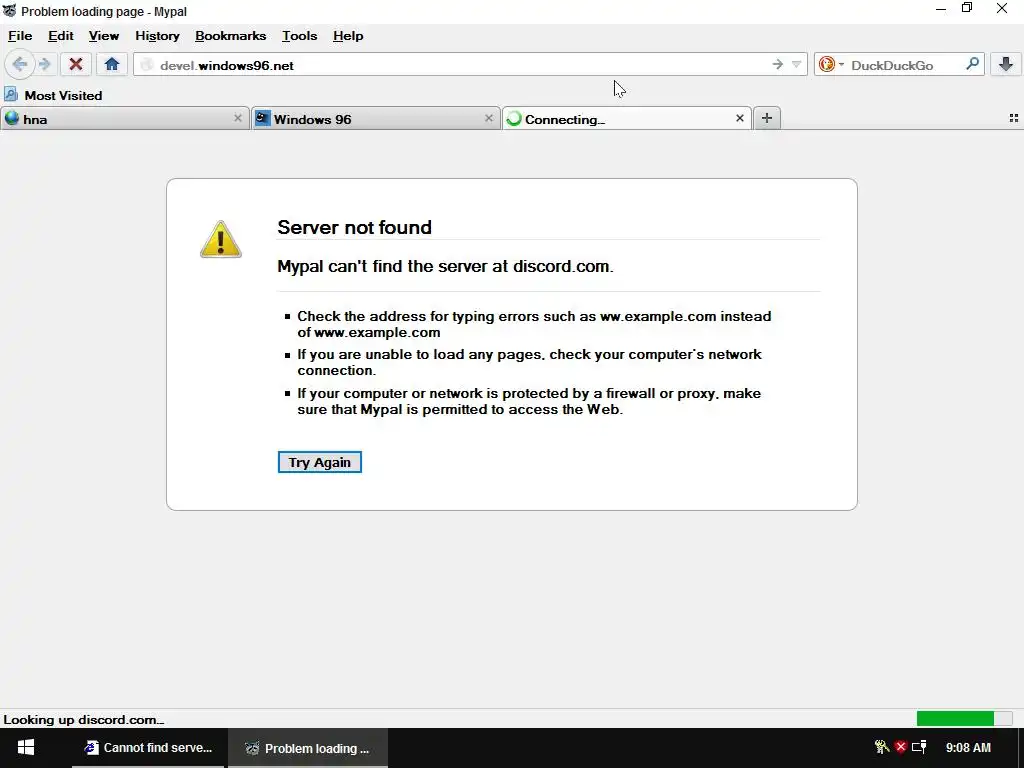Viewport: 1024px width, 768px height.
Task: Switch to the Windows 96 tab
Action: point(374,119)
